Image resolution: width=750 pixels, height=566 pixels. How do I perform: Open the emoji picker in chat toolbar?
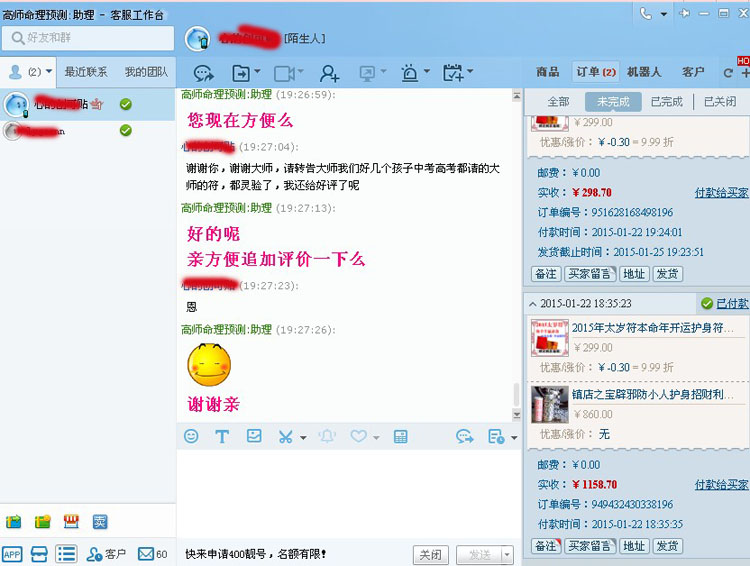point(191,436)
